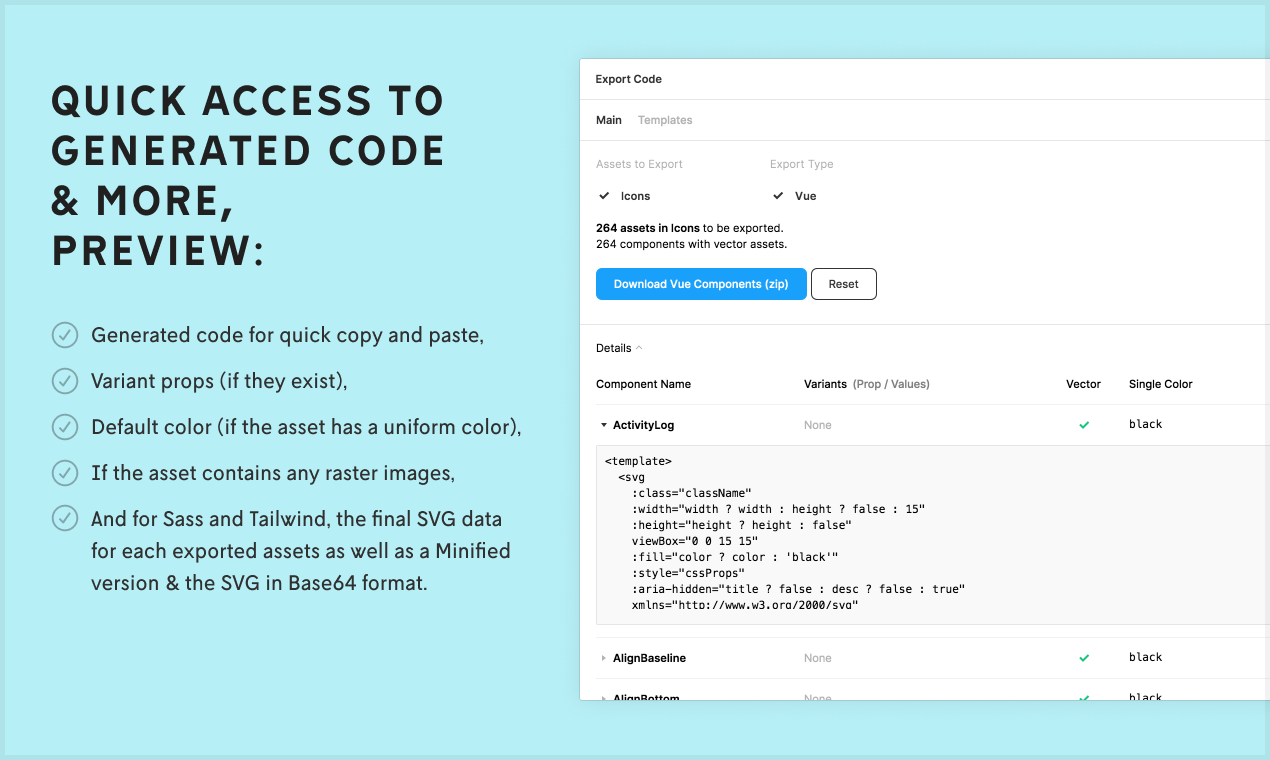Click the vector checkmark beside AlignBaseline
Screen dimensions: 1270x760
pyautogui.click(x=1084, y=658)
